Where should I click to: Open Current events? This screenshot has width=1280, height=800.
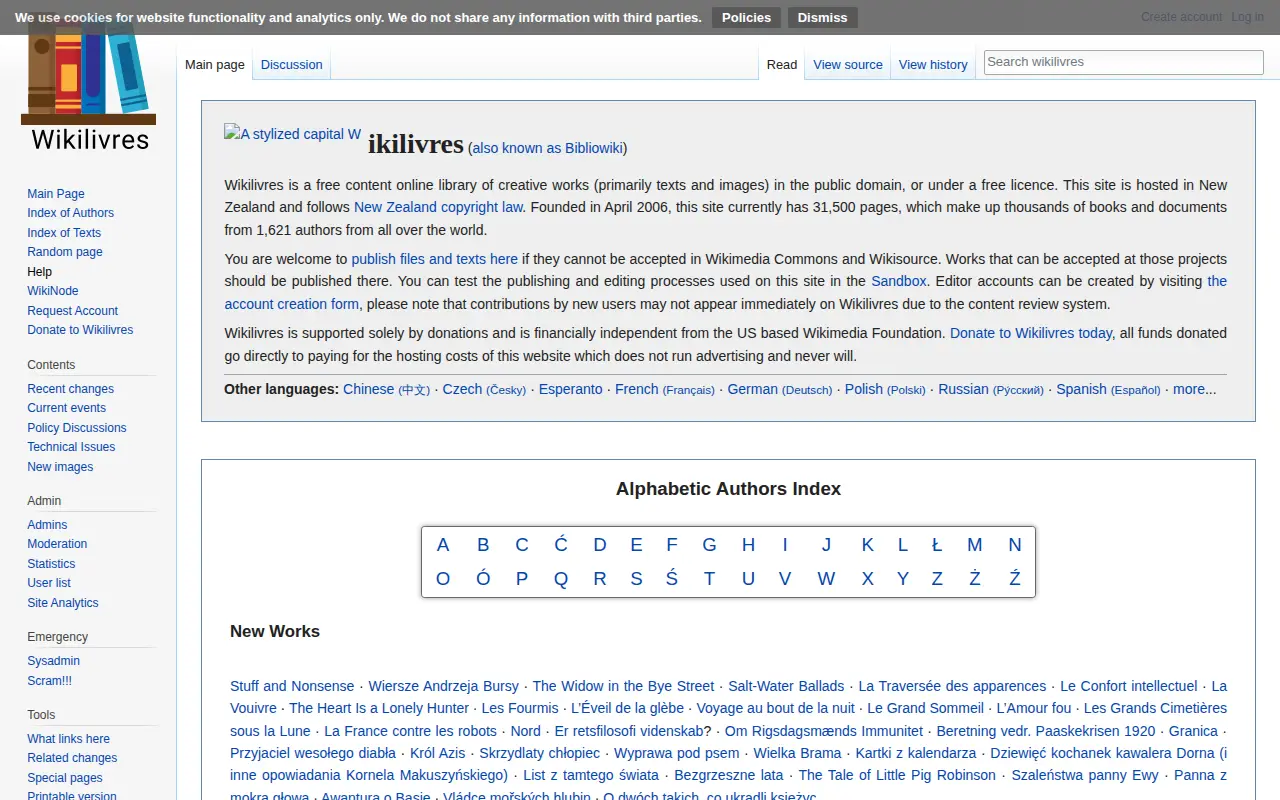click(66, 408)
